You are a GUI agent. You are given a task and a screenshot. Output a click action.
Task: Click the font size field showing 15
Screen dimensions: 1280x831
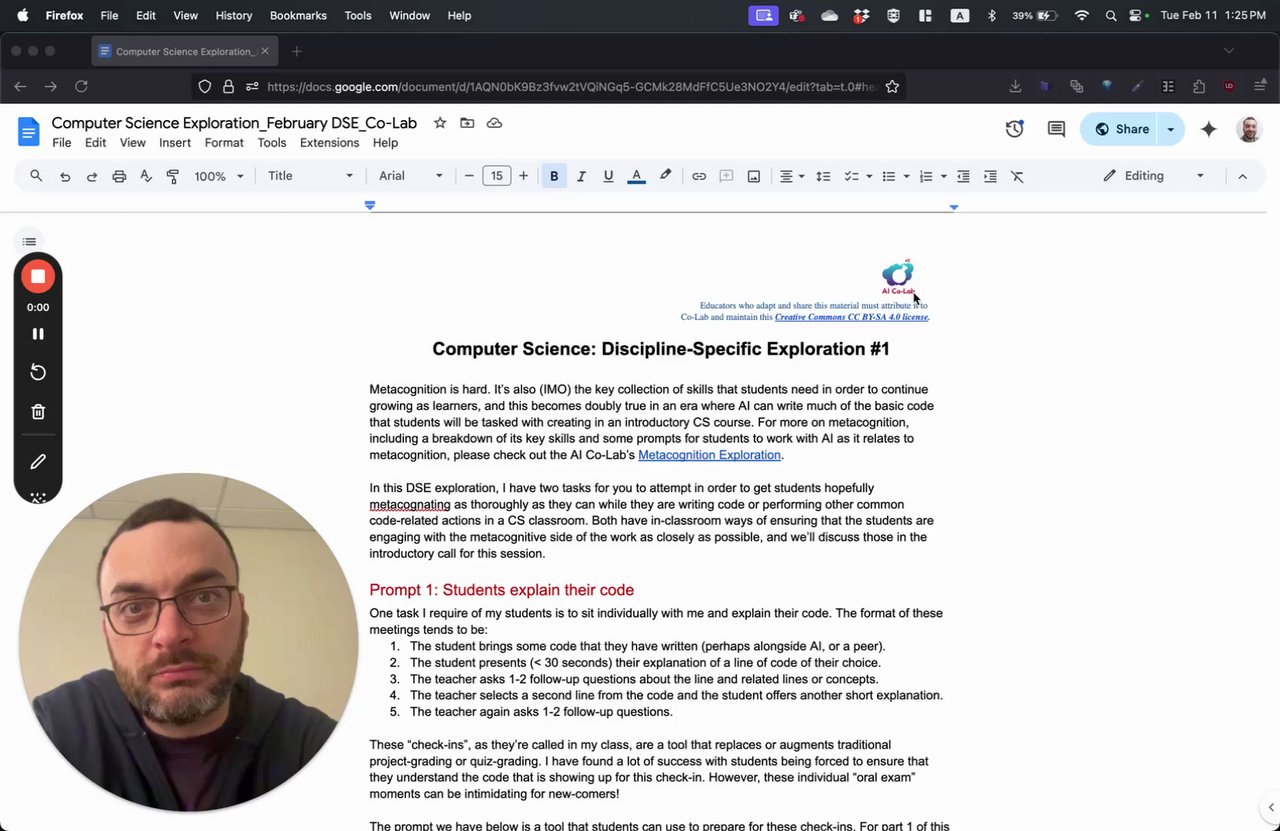[496, 176]
